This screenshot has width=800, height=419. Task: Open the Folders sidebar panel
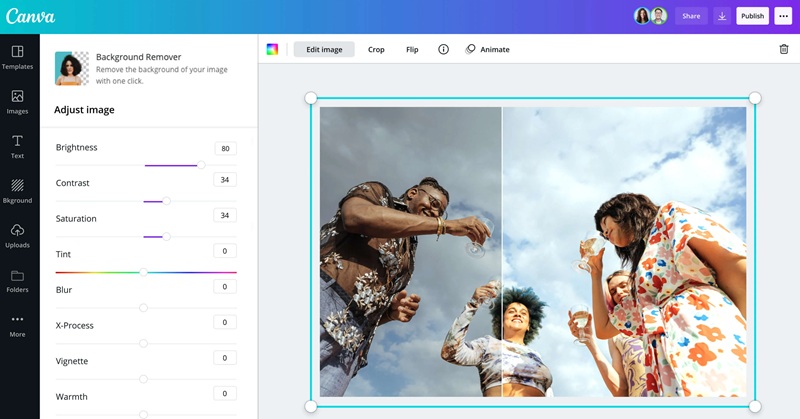coord(17,281)
